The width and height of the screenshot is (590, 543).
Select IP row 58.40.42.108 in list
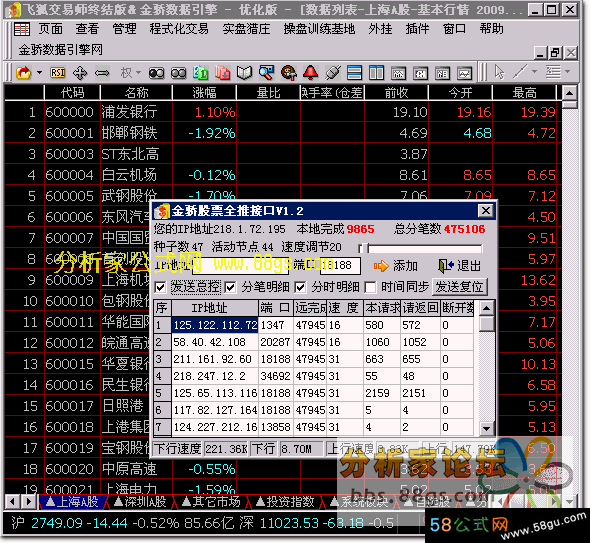point(313,342)
